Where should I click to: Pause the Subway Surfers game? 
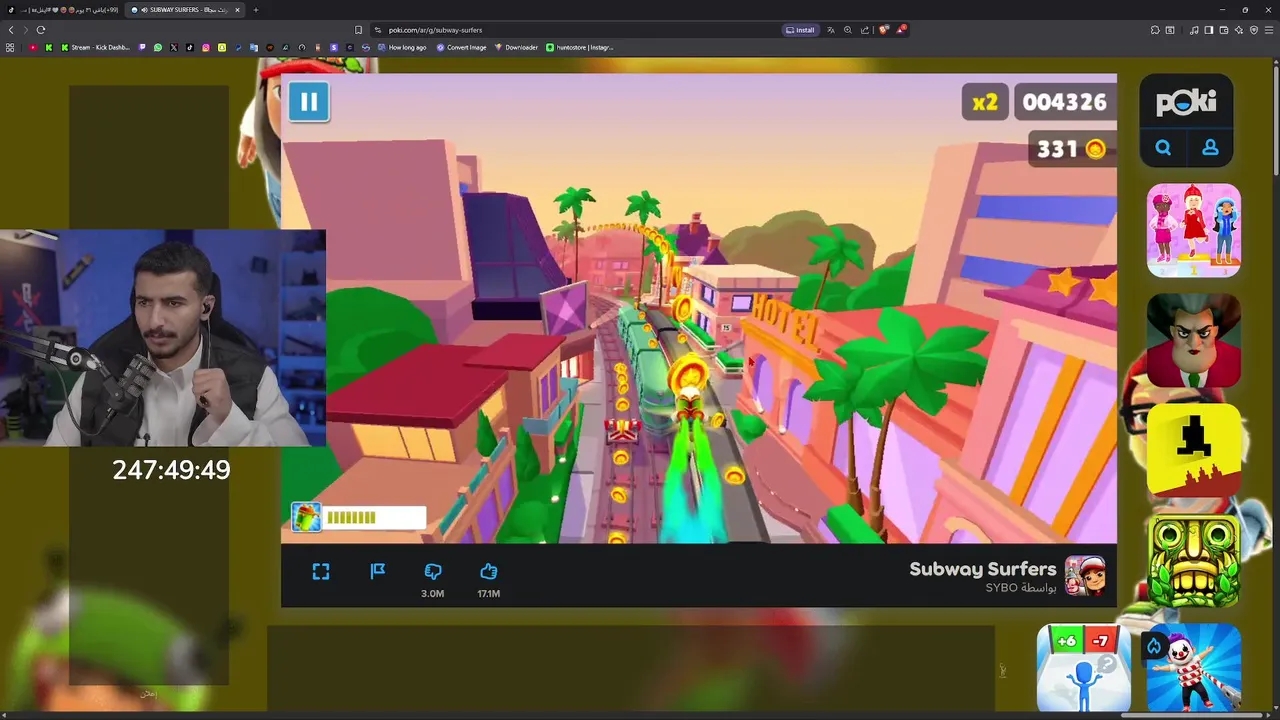click(309, 102)
